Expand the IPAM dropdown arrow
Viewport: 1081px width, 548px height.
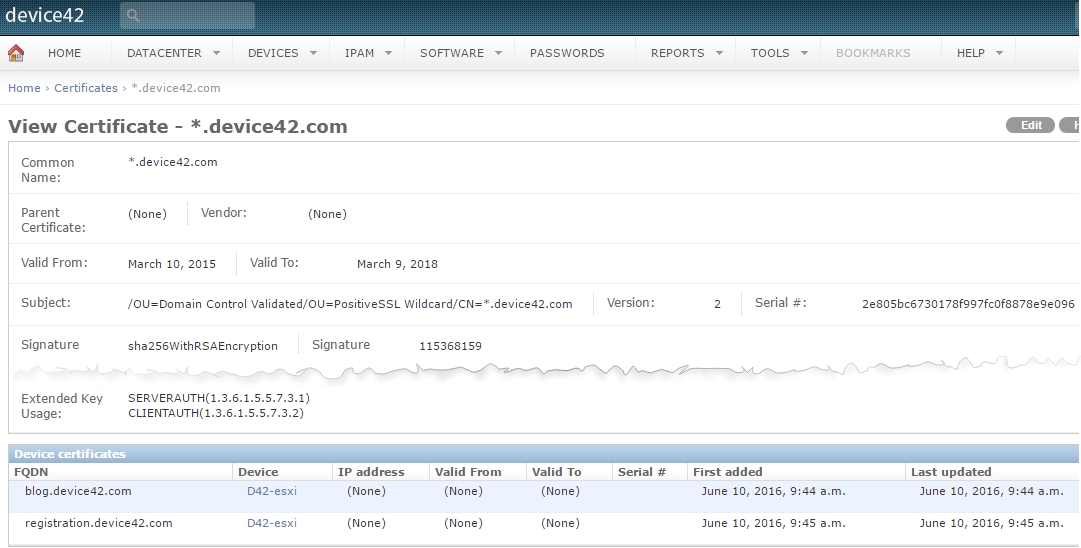coord(389,53)
